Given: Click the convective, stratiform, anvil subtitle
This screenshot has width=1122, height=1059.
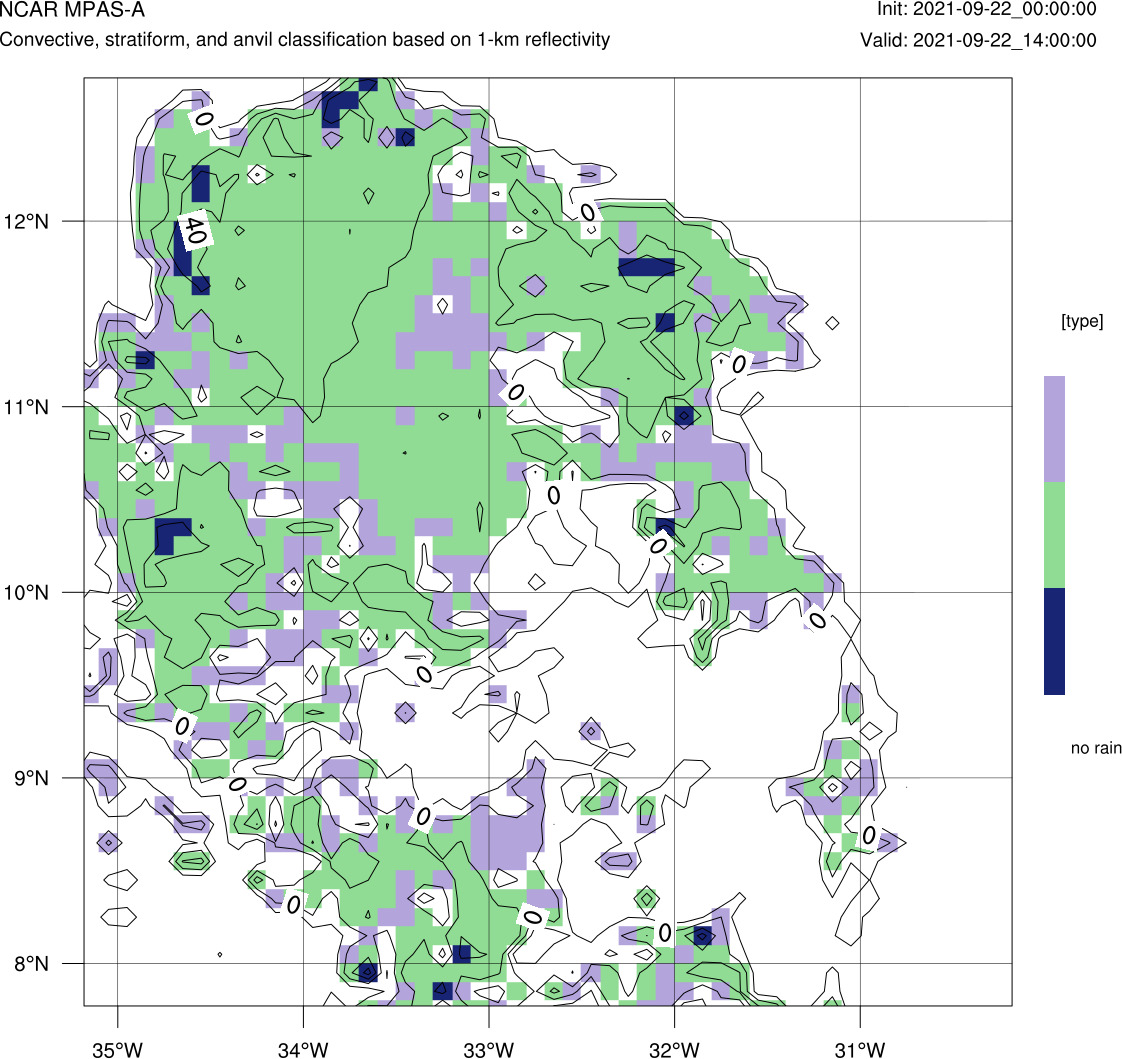Looking at the screenshot, I should point(305,39).
